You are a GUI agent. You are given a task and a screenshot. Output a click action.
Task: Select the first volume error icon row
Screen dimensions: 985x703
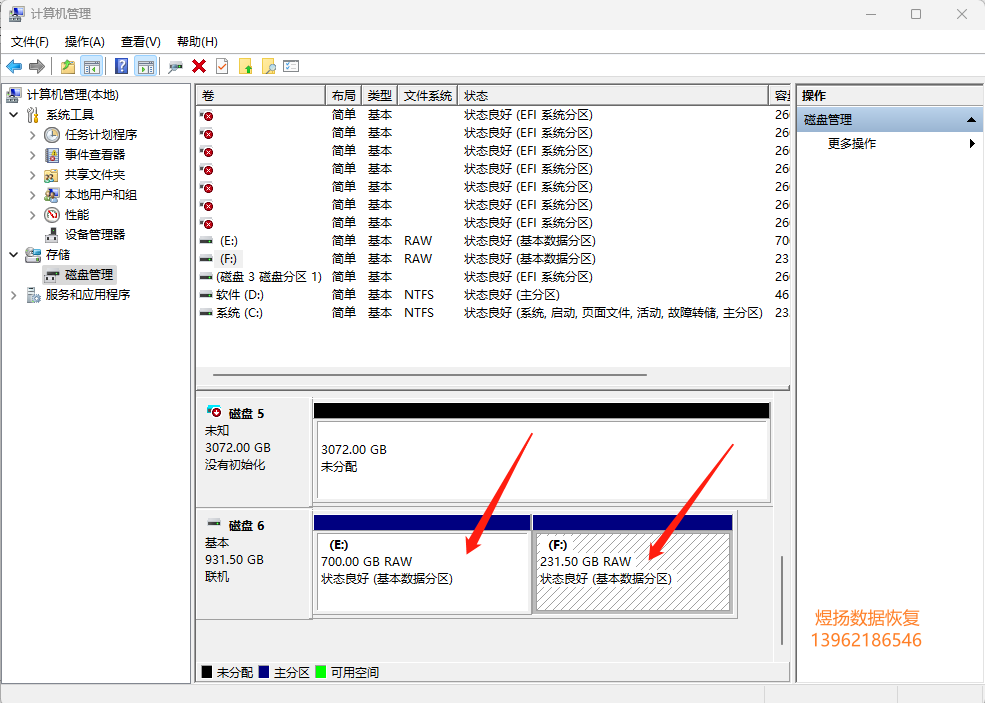coord(206,115)
